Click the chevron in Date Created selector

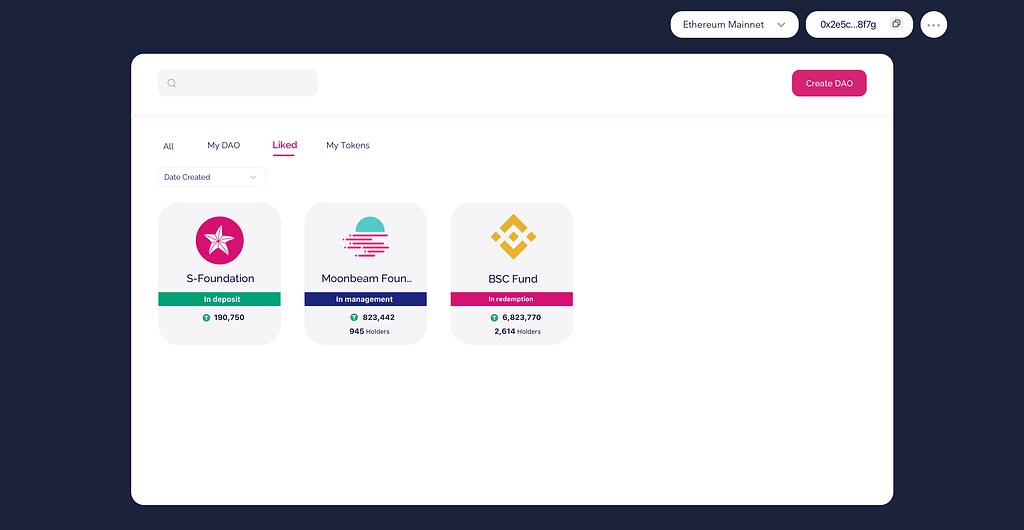tap(253, 177)
